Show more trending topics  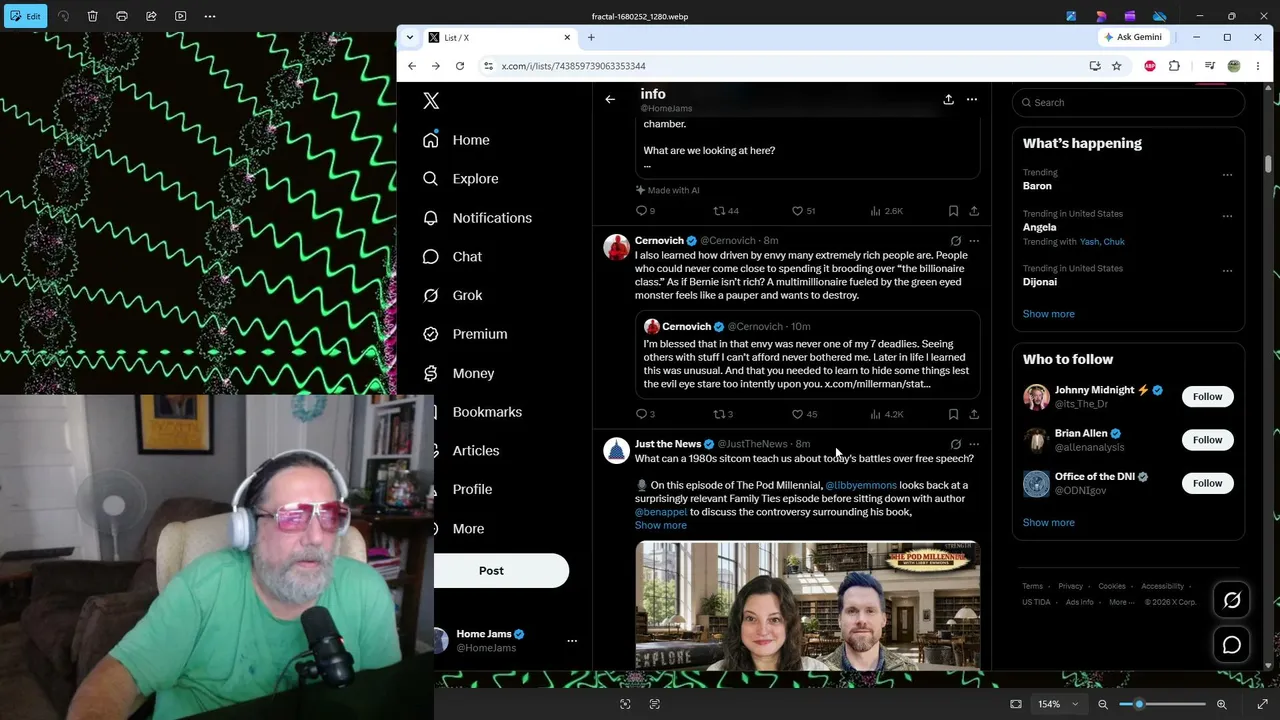pos(1048,314)
